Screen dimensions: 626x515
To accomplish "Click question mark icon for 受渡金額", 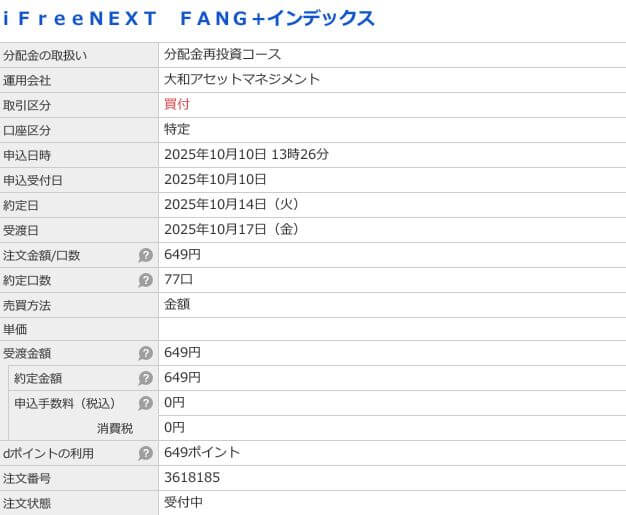I will [146, 354].
